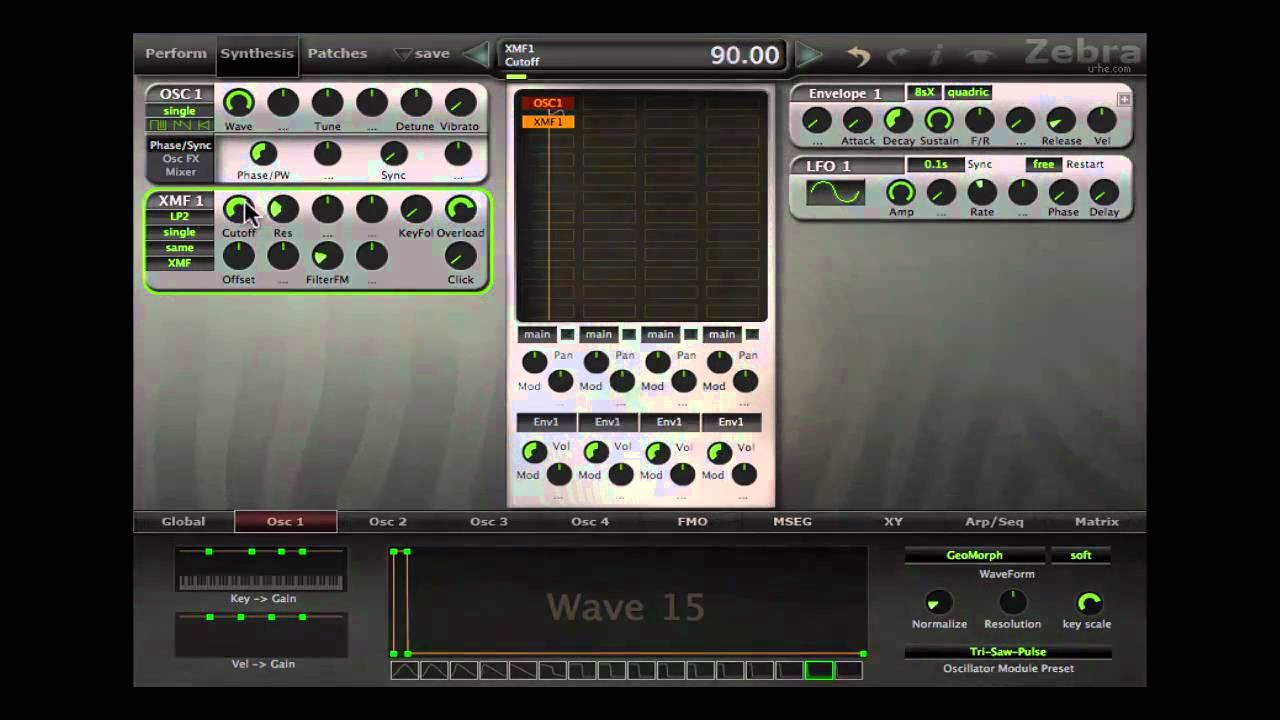The width and height of the screenshot is (1280, 720).
Task: Click the XMF 1 module header
Action: [181, 200]
